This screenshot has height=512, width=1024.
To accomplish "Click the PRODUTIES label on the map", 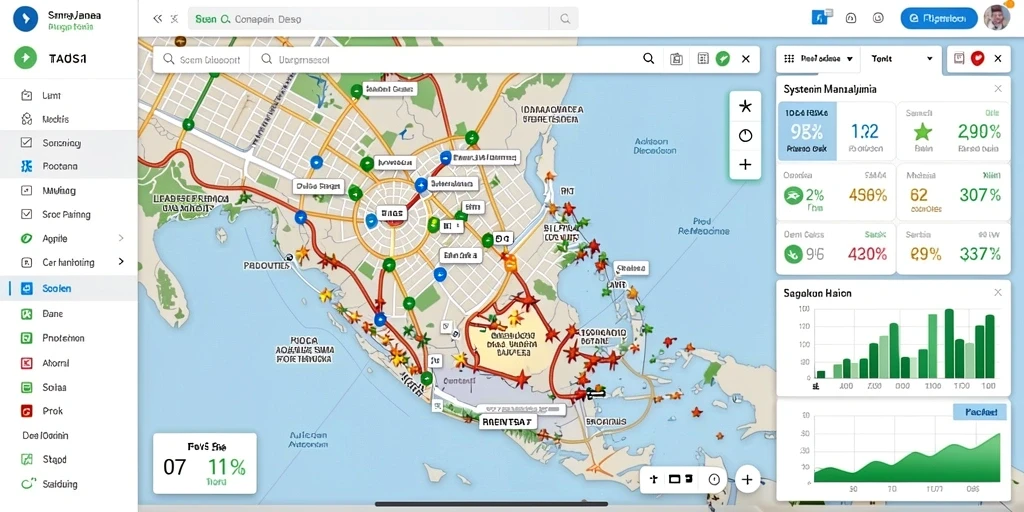I will pyautogui.click(x=266, y=266).
